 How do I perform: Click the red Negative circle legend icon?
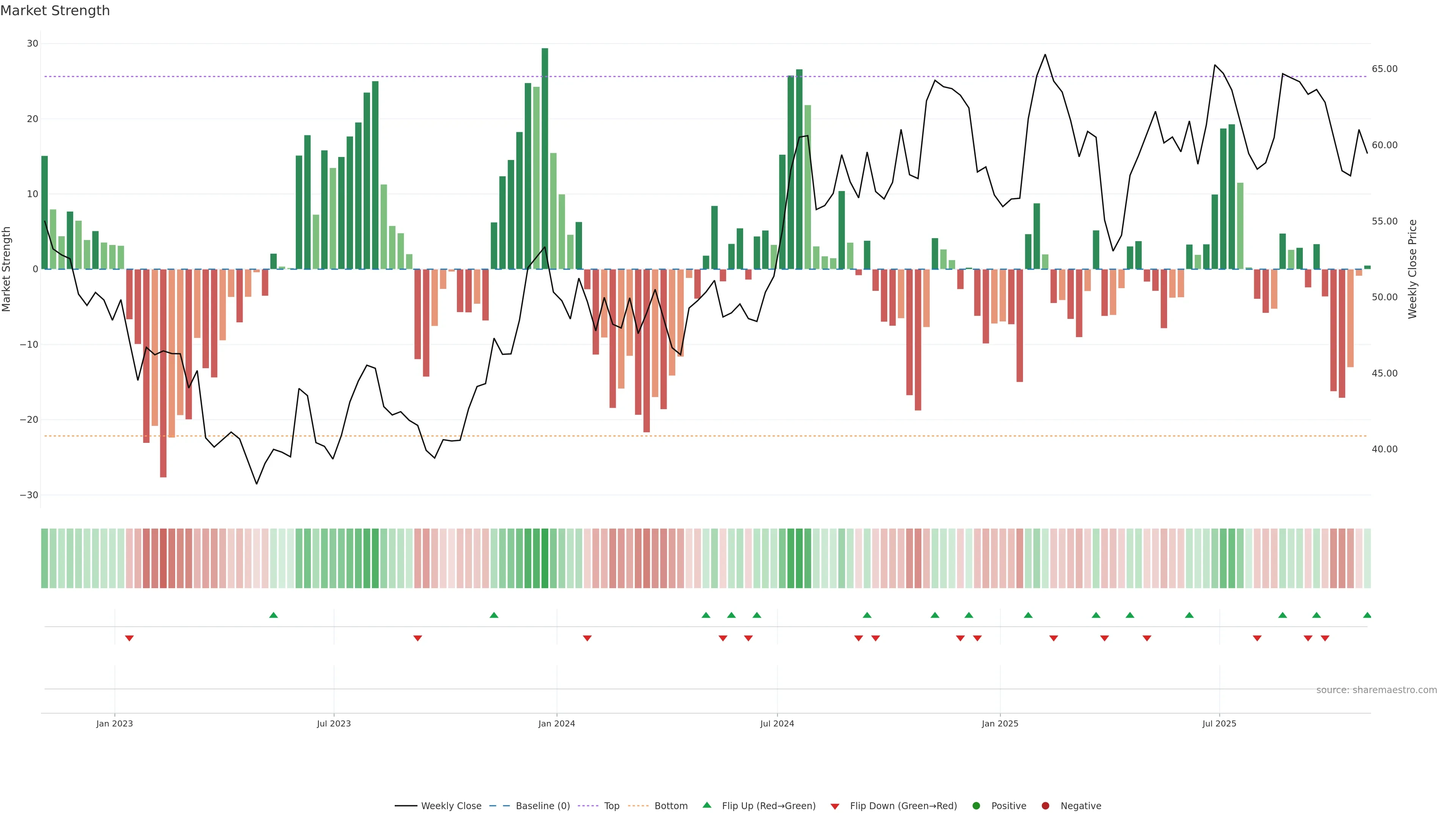pos(1045,805)
